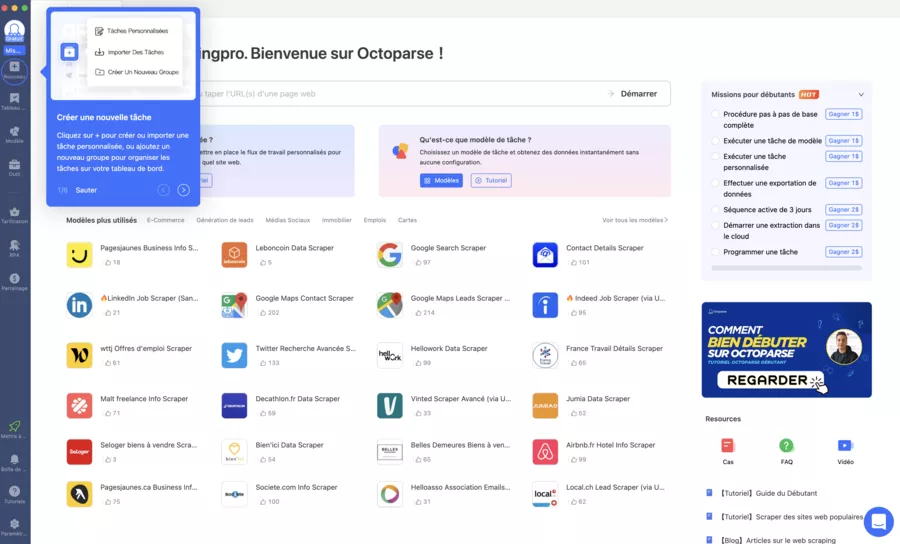The width and height of the screenshot is (900, 544).
Task: Click the Airbnb.fr Hotel Info Scraper logo
Action: 545,452
